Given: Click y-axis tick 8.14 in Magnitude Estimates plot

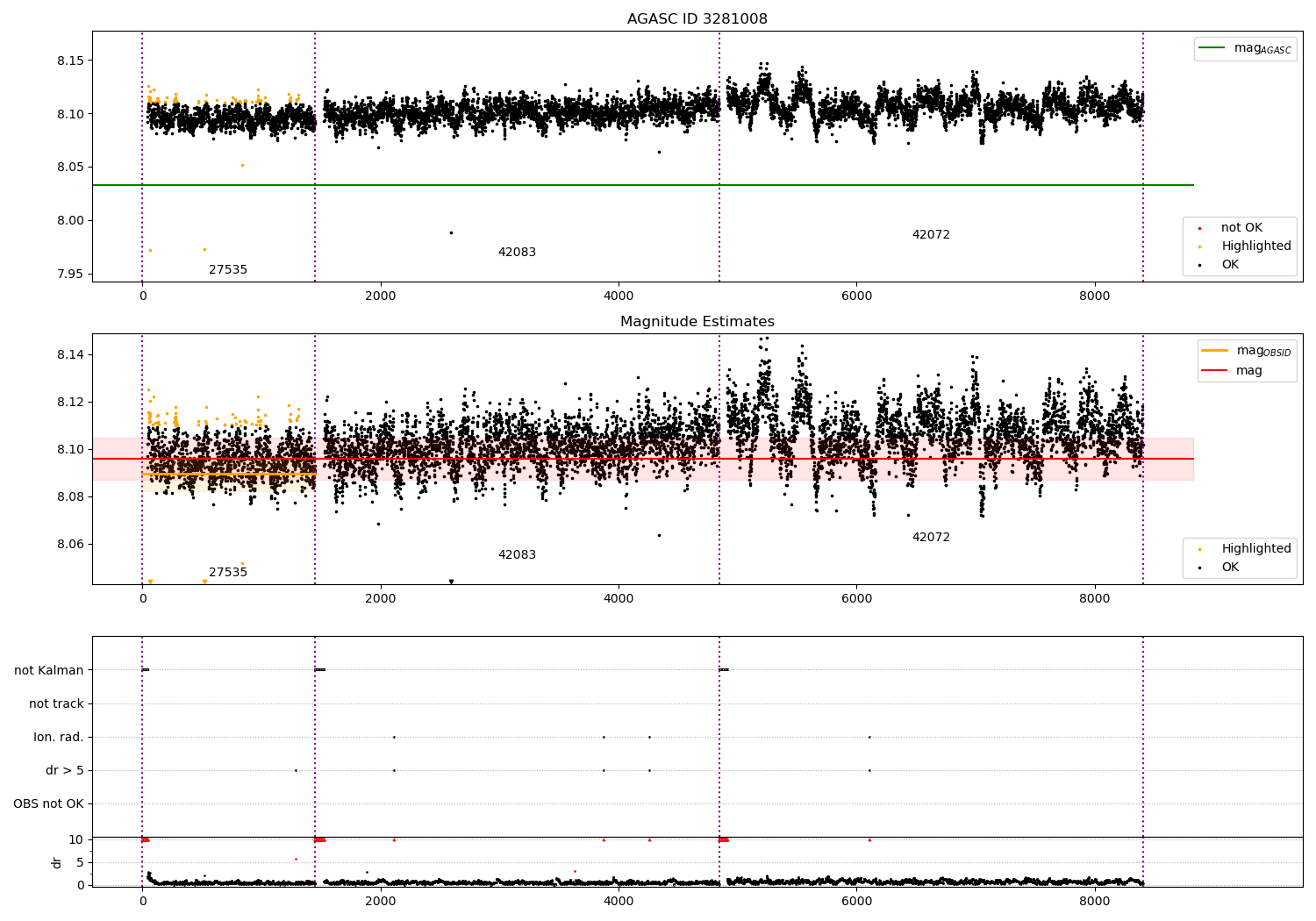Looking at the screenshot, I should [69, 355].
